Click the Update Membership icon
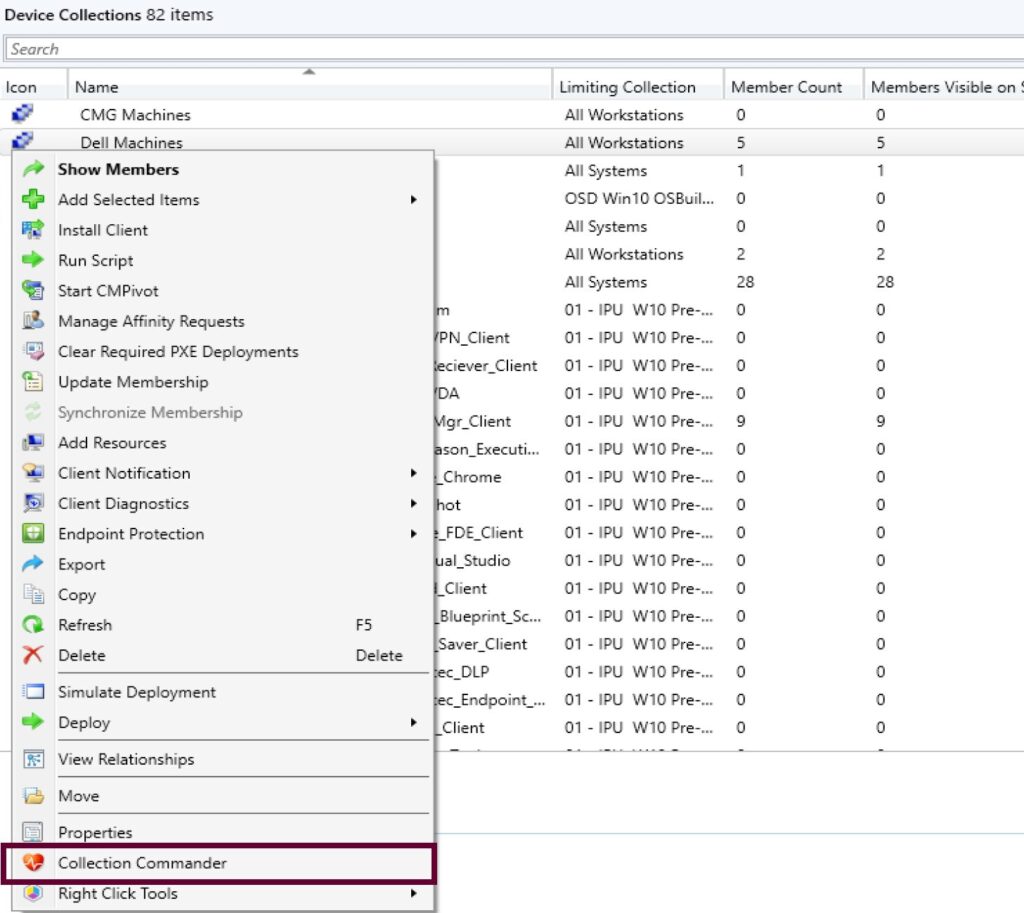 coord(33,382)
